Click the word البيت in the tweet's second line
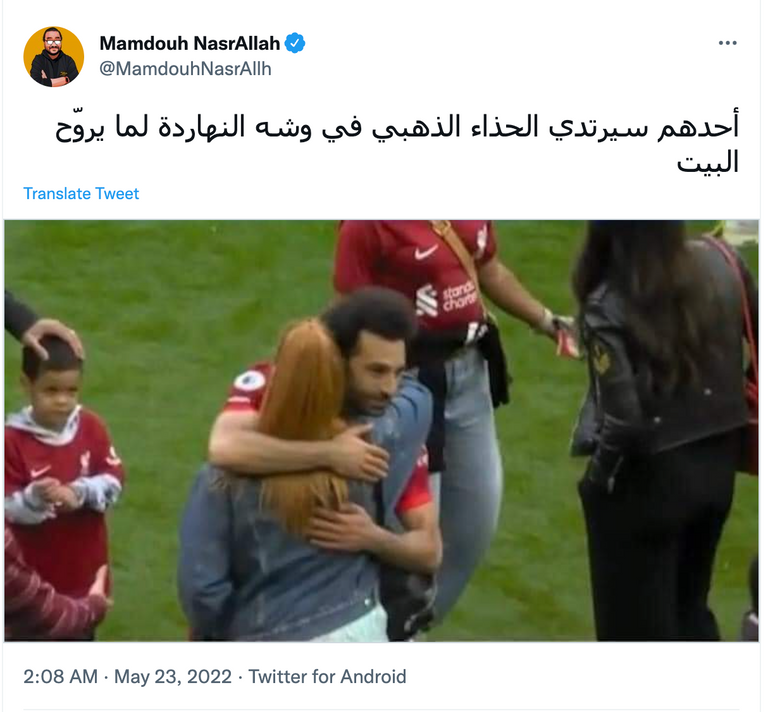This screenshot has height=712, width=768. [707, 162]
